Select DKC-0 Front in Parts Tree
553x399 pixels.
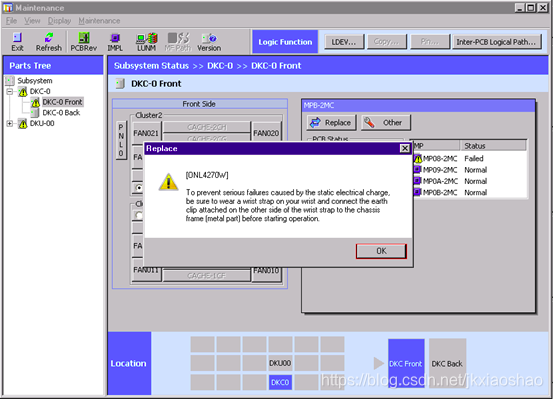tap(62, 102)
